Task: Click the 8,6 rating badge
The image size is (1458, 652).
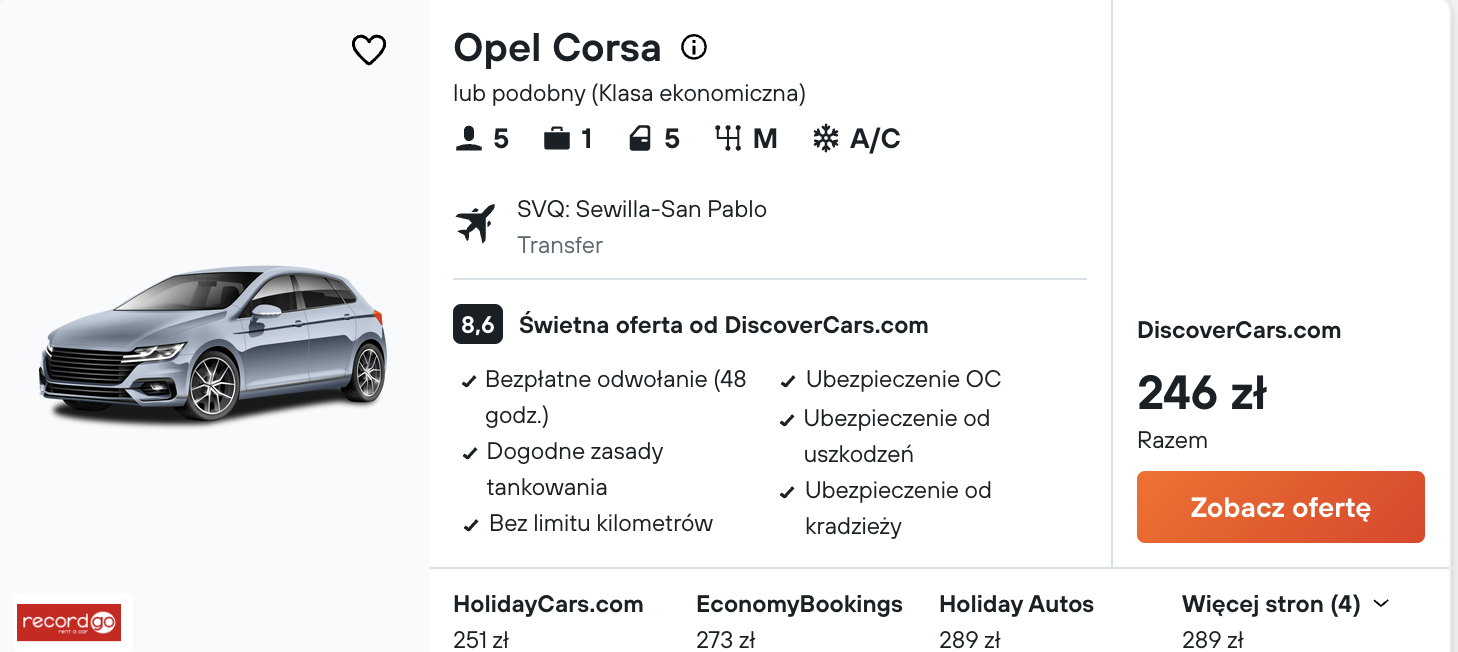Action: (x=478, y=325)
